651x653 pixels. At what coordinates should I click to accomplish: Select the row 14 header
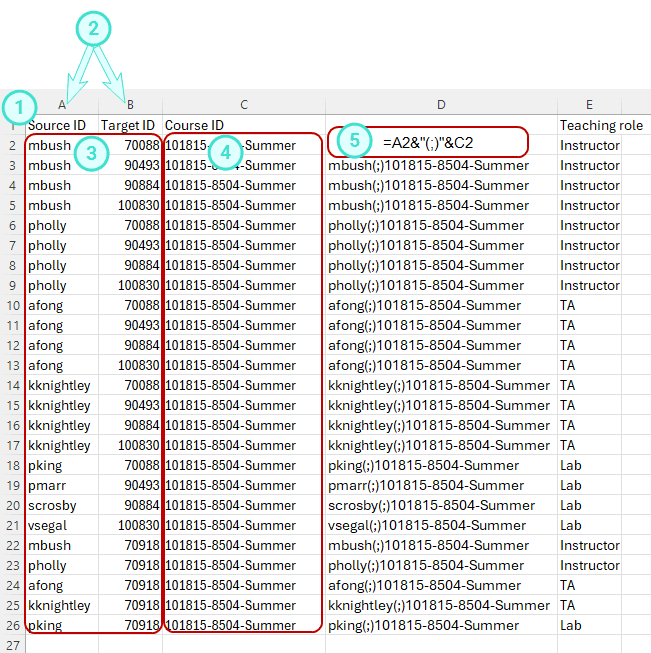point(12,385)
